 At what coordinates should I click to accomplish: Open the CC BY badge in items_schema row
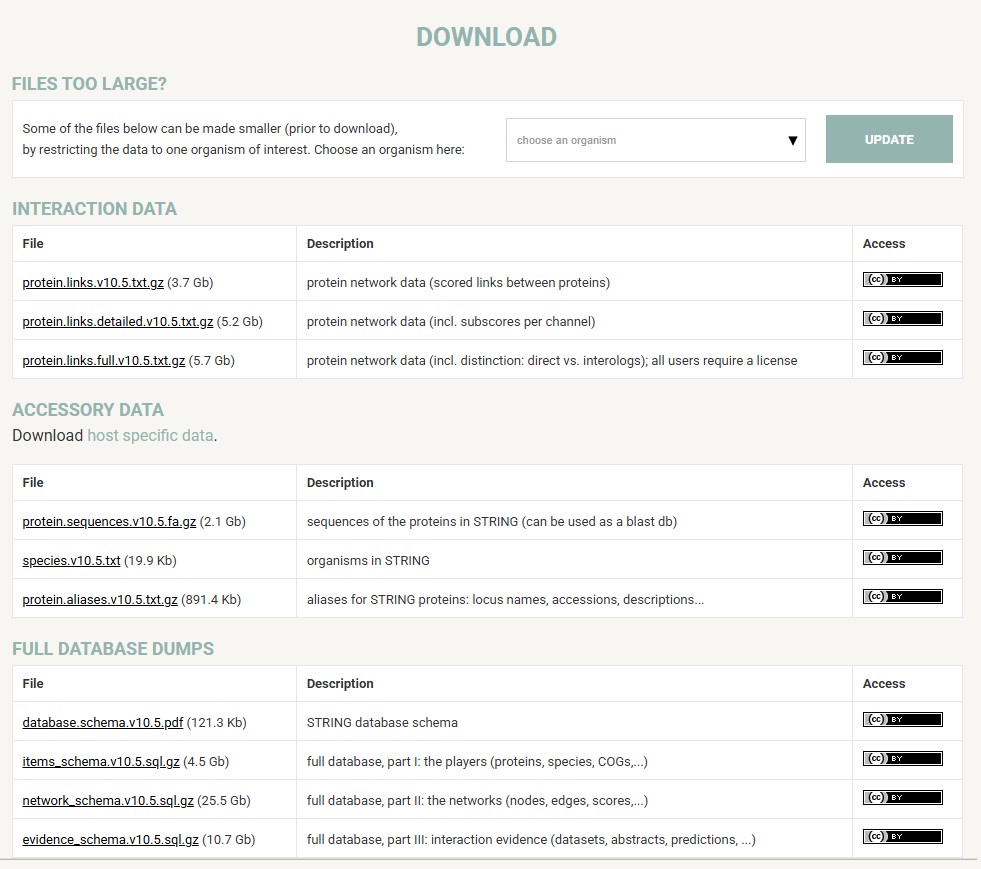tap(902, 758)
